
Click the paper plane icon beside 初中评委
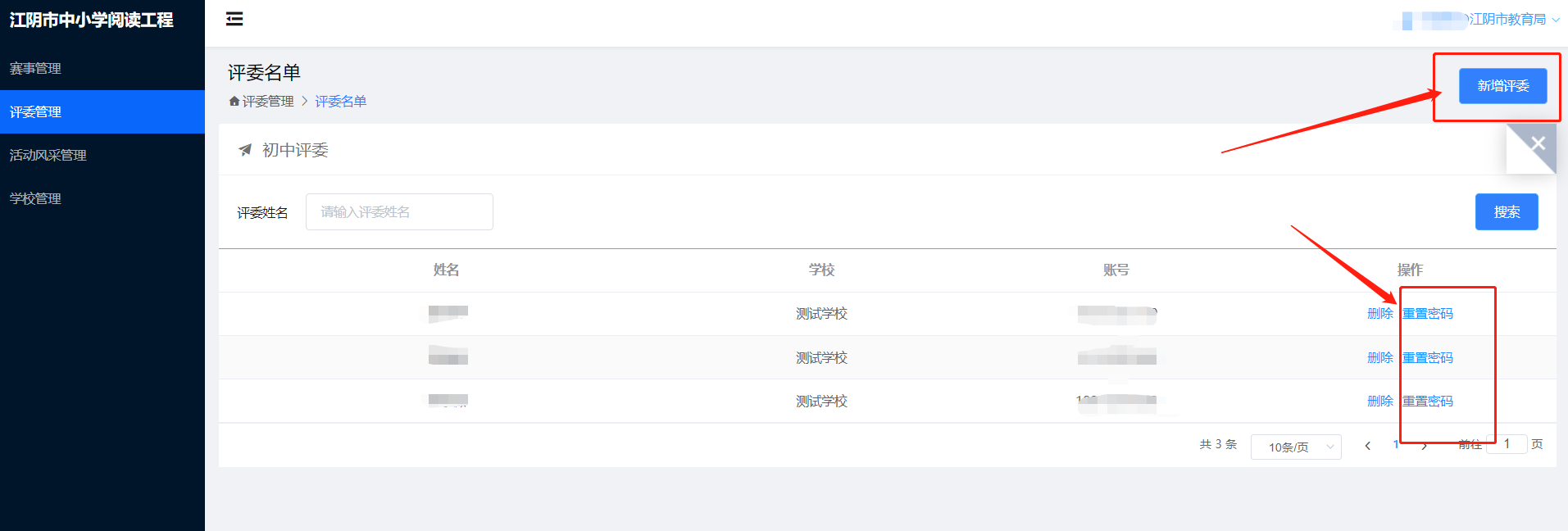[244, 150]
